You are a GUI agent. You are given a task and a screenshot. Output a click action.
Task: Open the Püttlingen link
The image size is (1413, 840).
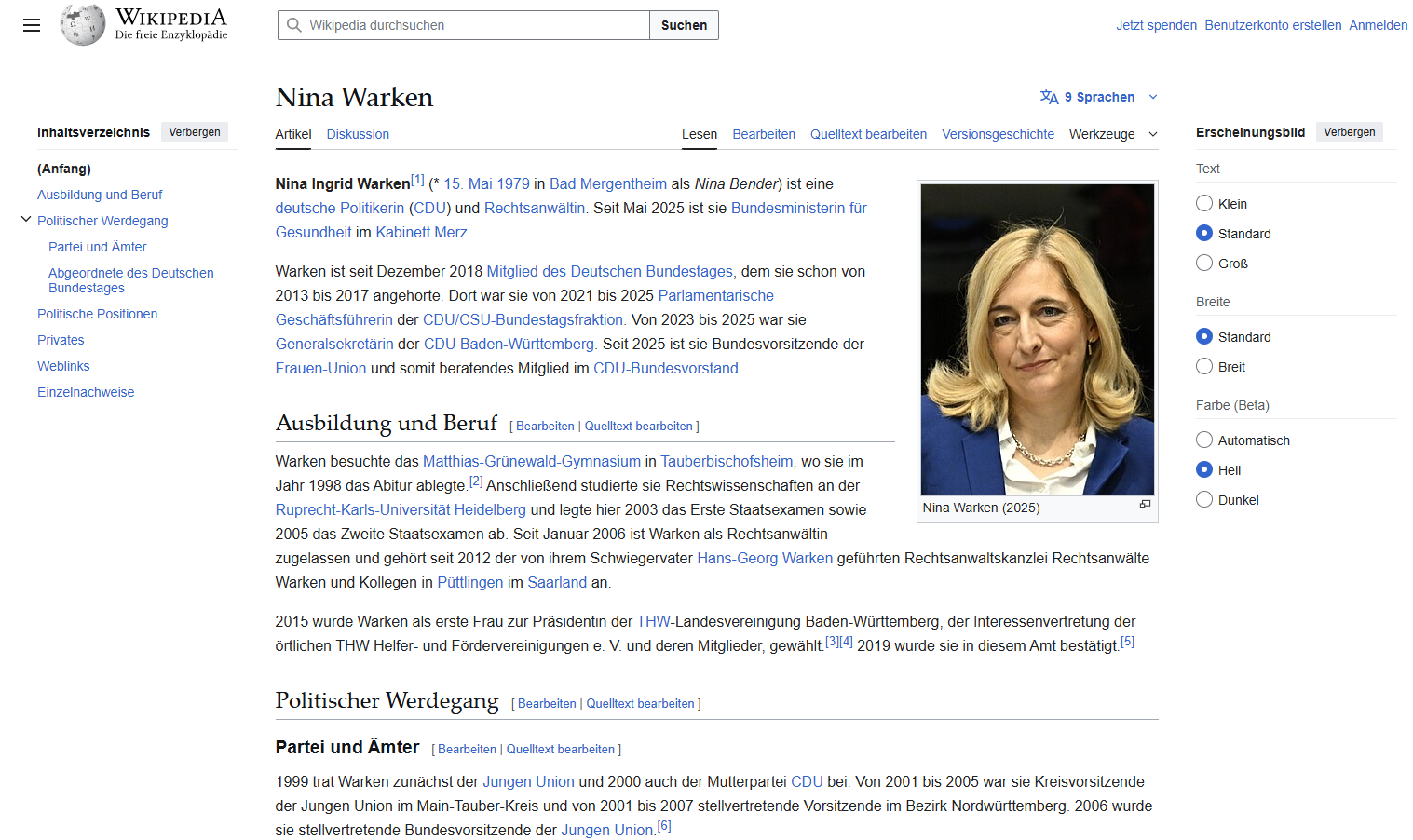[x=470, y=582]
